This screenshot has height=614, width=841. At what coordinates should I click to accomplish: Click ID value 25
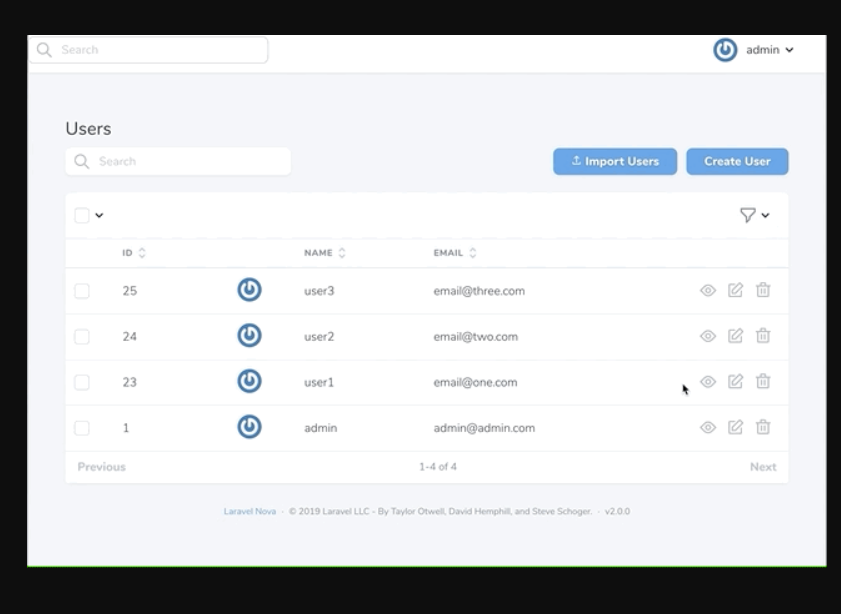pyautogui.click(x=130, y=291)
